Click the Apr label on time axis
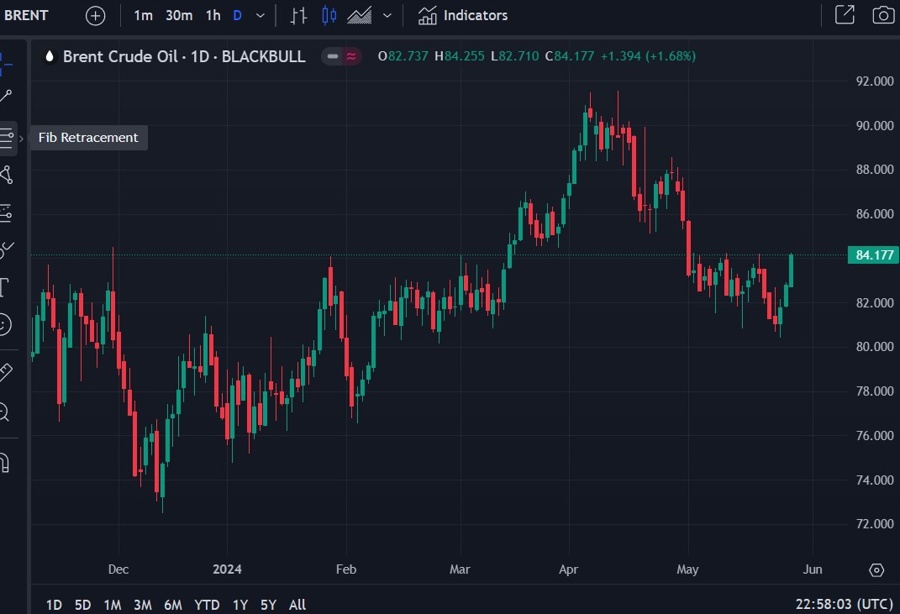The width and height of the screenshot is (900, 614). click(x=568, y=569)
